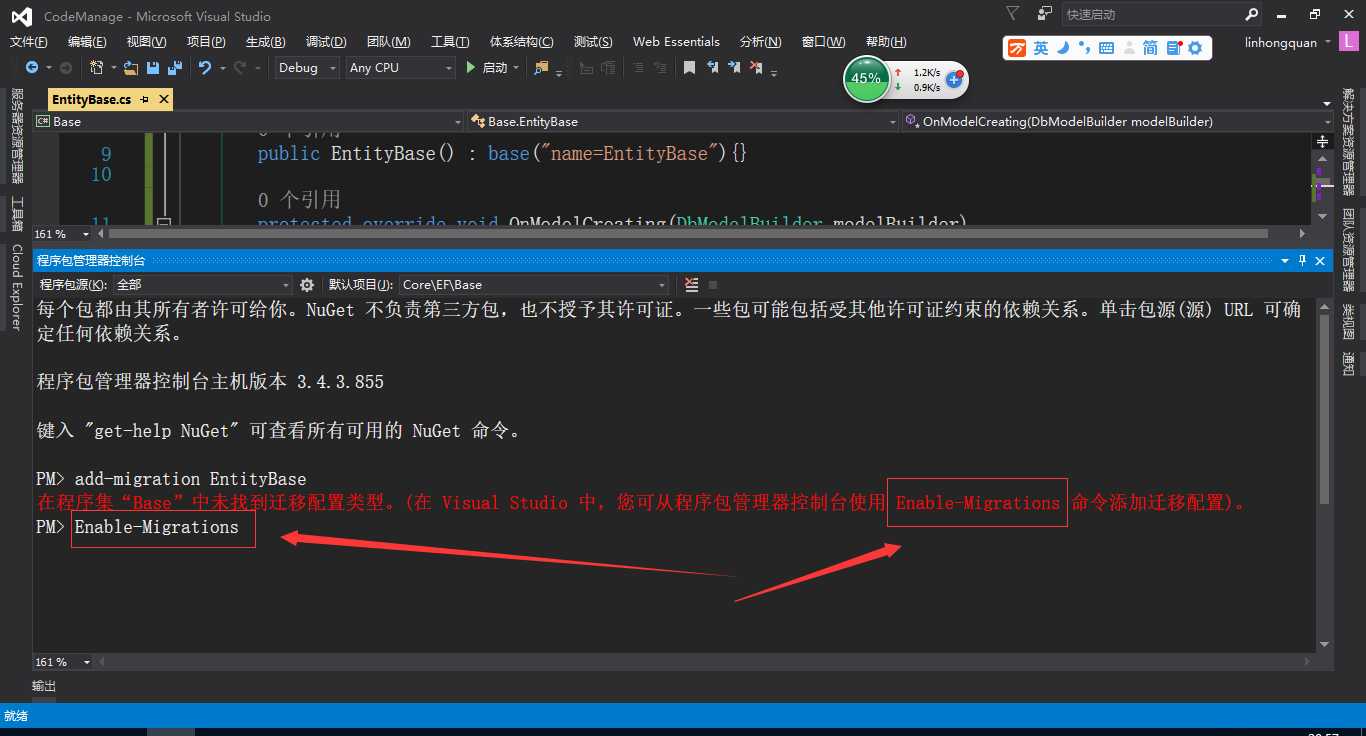Open the package source 全部 dropdown
This screenshot has width=1366, height=736.
(x=203, y=285)
